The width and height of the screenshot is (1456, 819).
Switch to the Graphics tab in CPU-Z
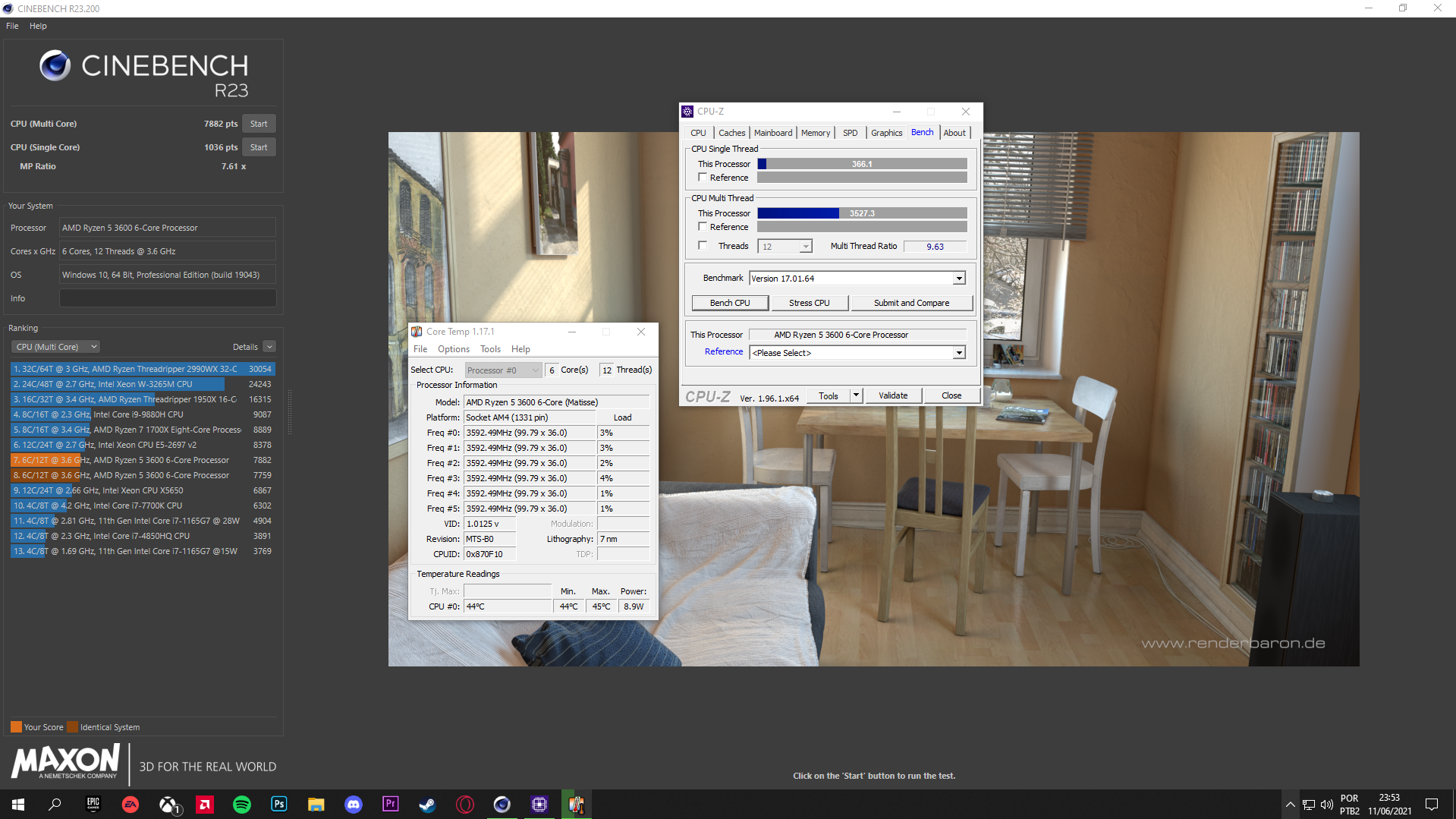coord(886,133)
